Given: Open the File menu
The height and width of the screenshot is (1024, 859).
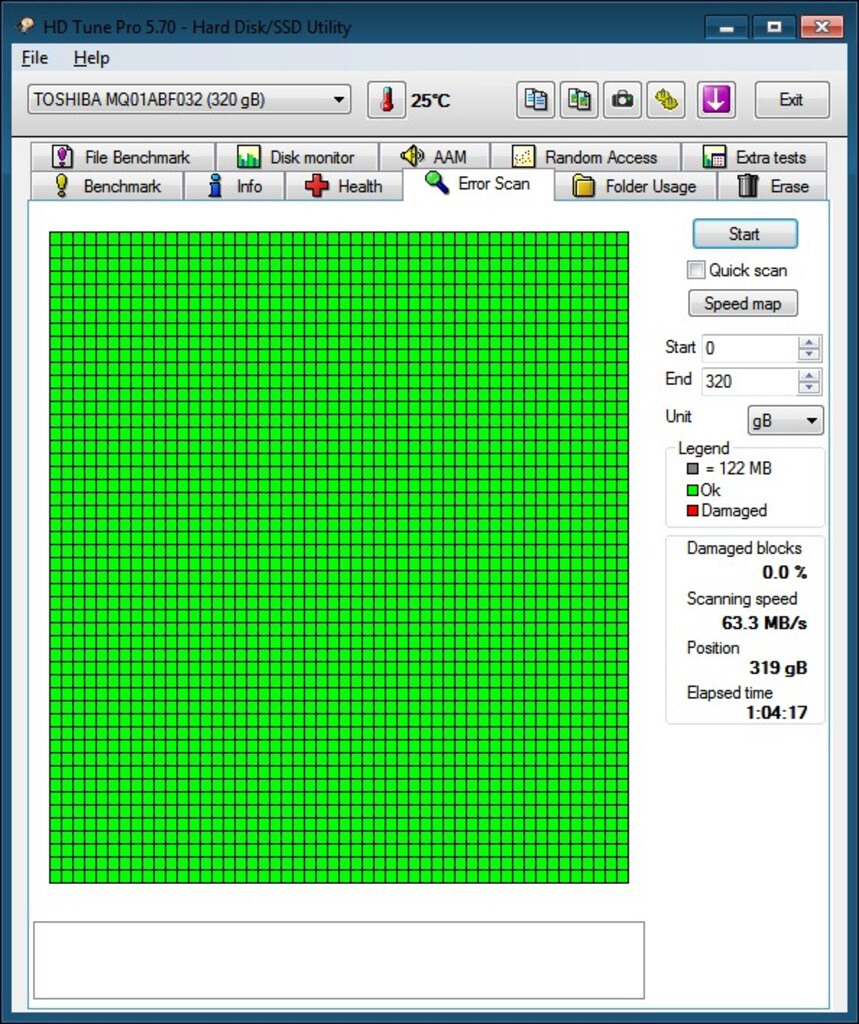Looking at the screenshot, I should point(35,58).
